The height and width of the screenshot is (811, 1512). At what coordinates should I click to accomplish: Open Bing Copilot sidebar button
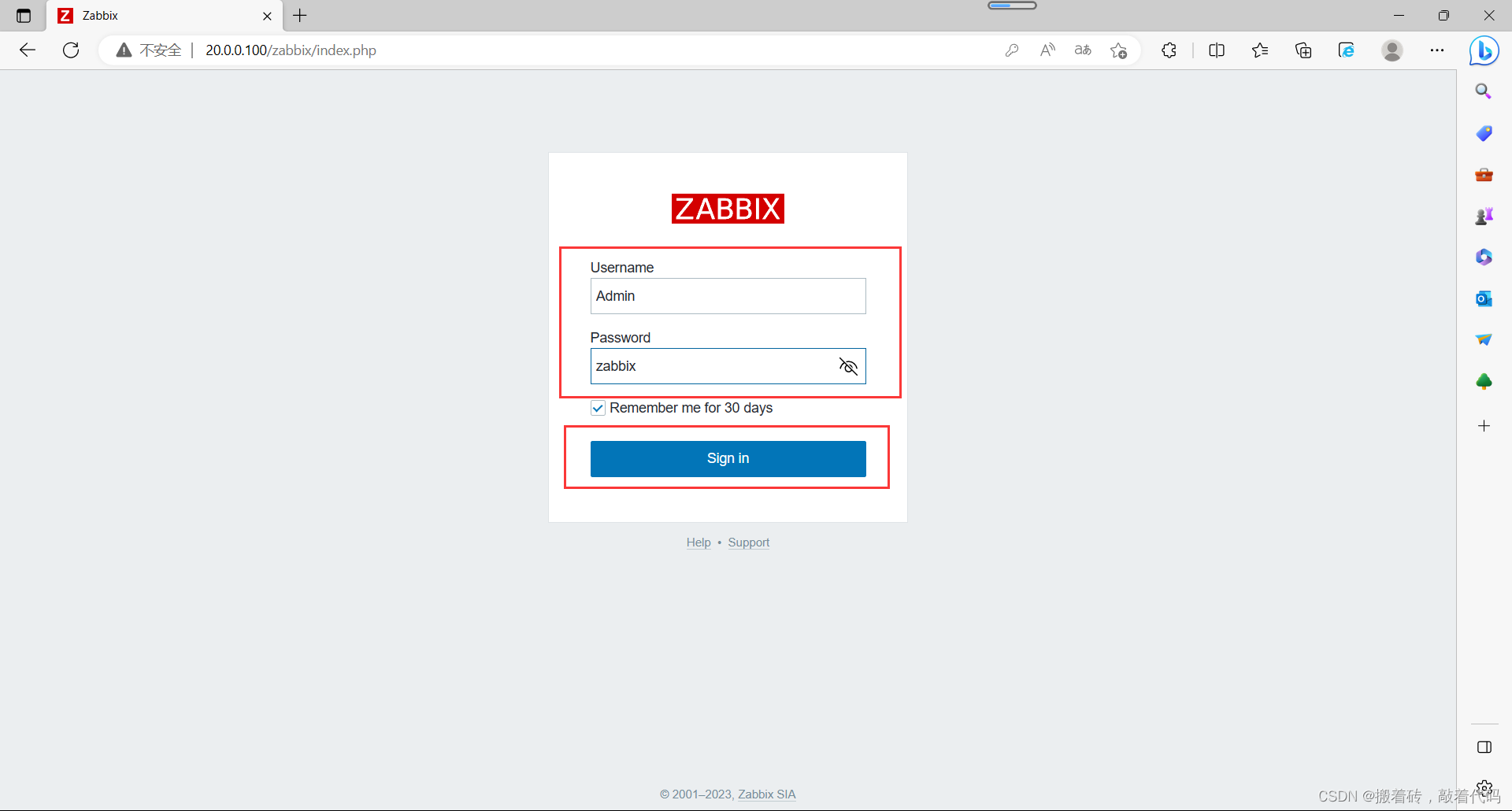click(x=1484, y=51)
